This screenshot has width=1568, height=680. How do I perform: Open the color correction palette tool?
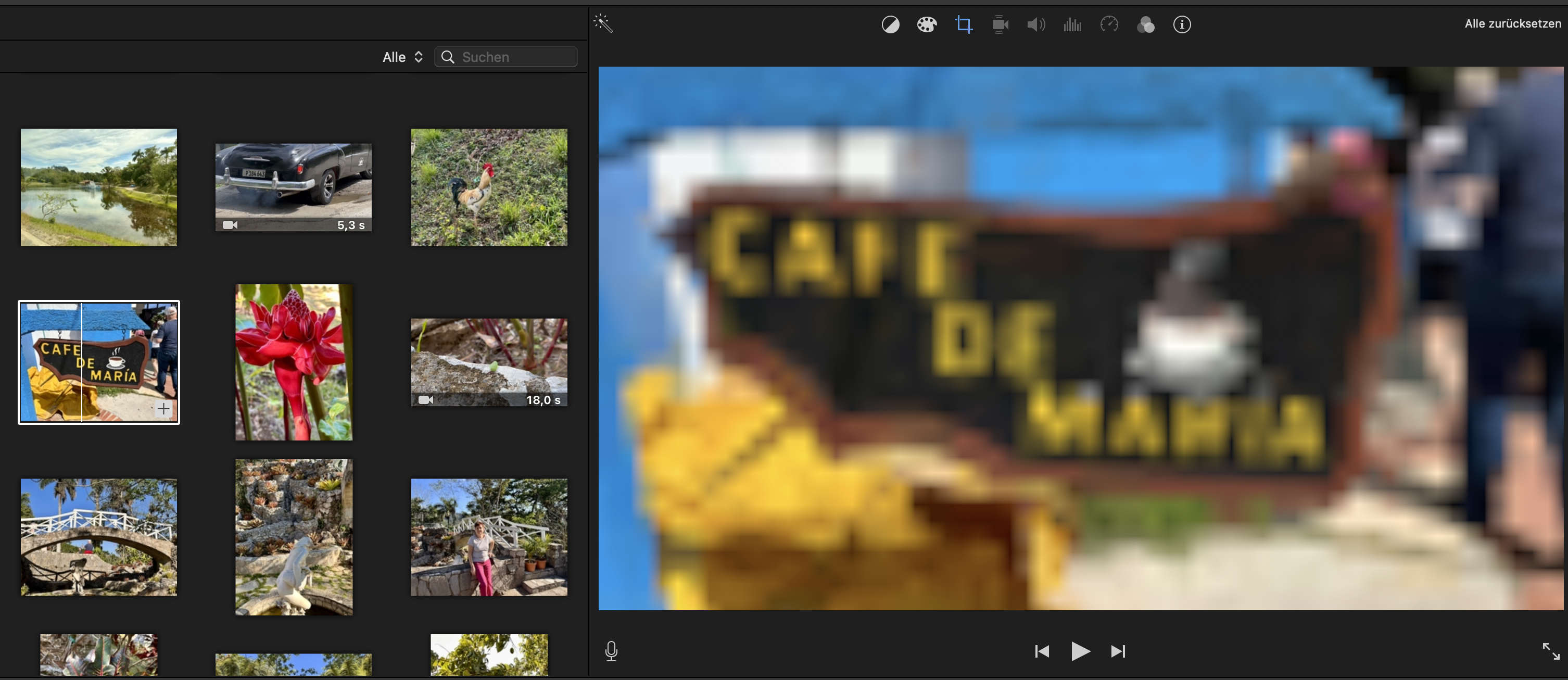click(x=927, y=25)
